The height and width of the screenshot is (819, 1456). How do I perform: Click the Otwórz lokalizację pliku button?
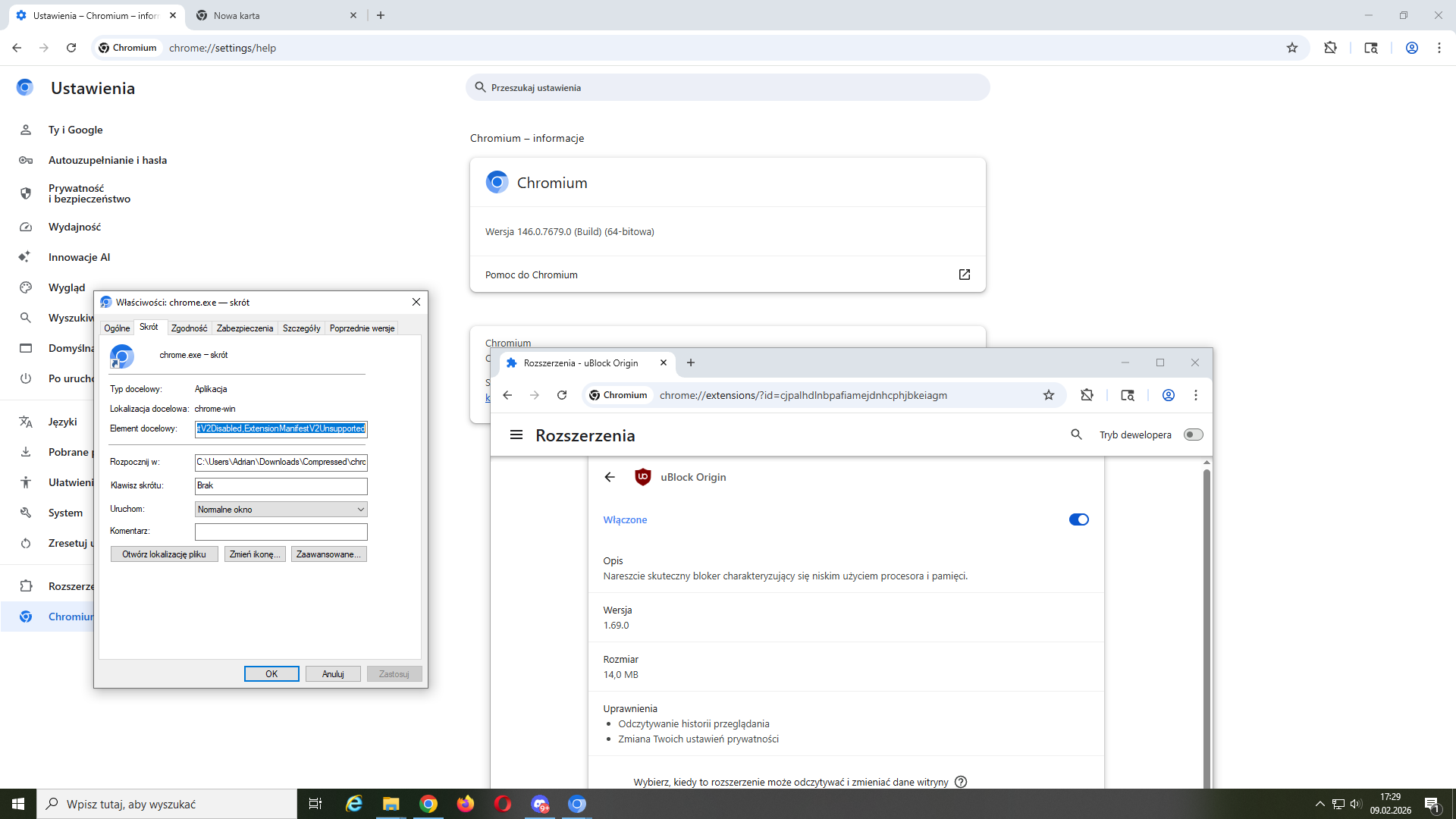coord(164,554)
